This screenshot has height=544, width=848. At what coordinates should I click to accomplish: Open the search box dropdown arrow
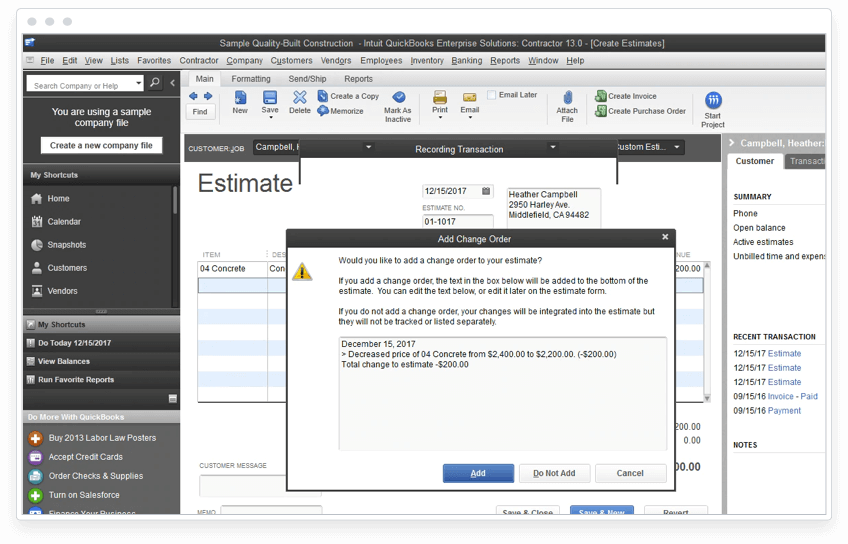(138, 83)
